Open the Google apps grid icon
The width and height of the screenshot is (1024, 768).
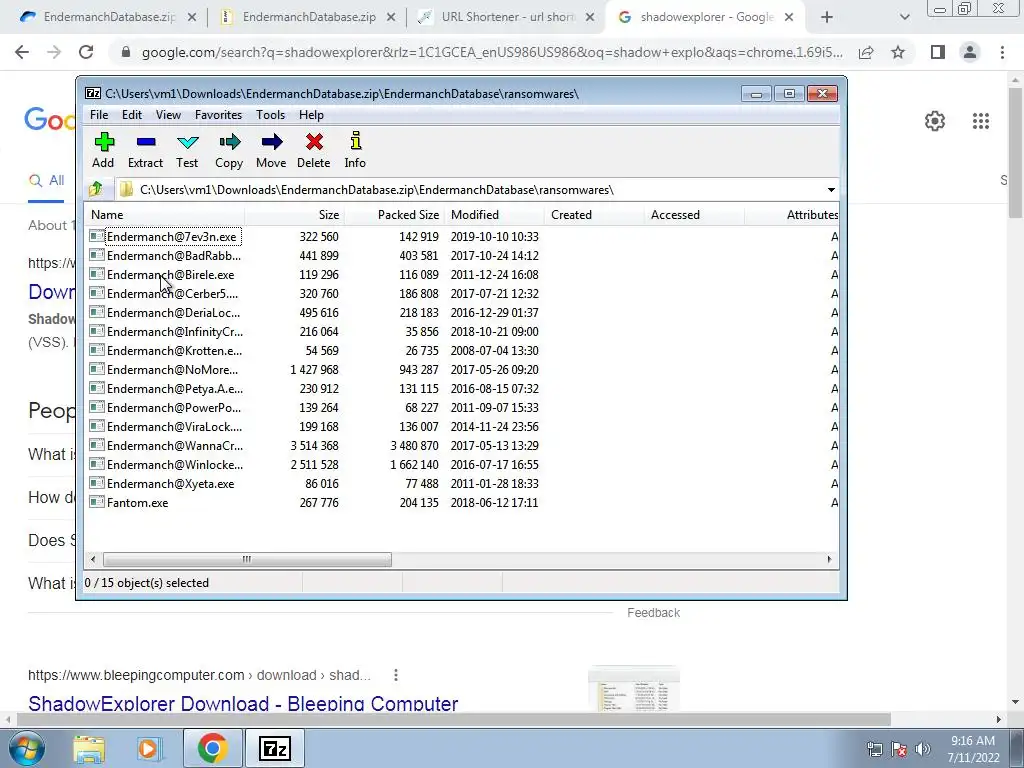[x=980, y=121]
